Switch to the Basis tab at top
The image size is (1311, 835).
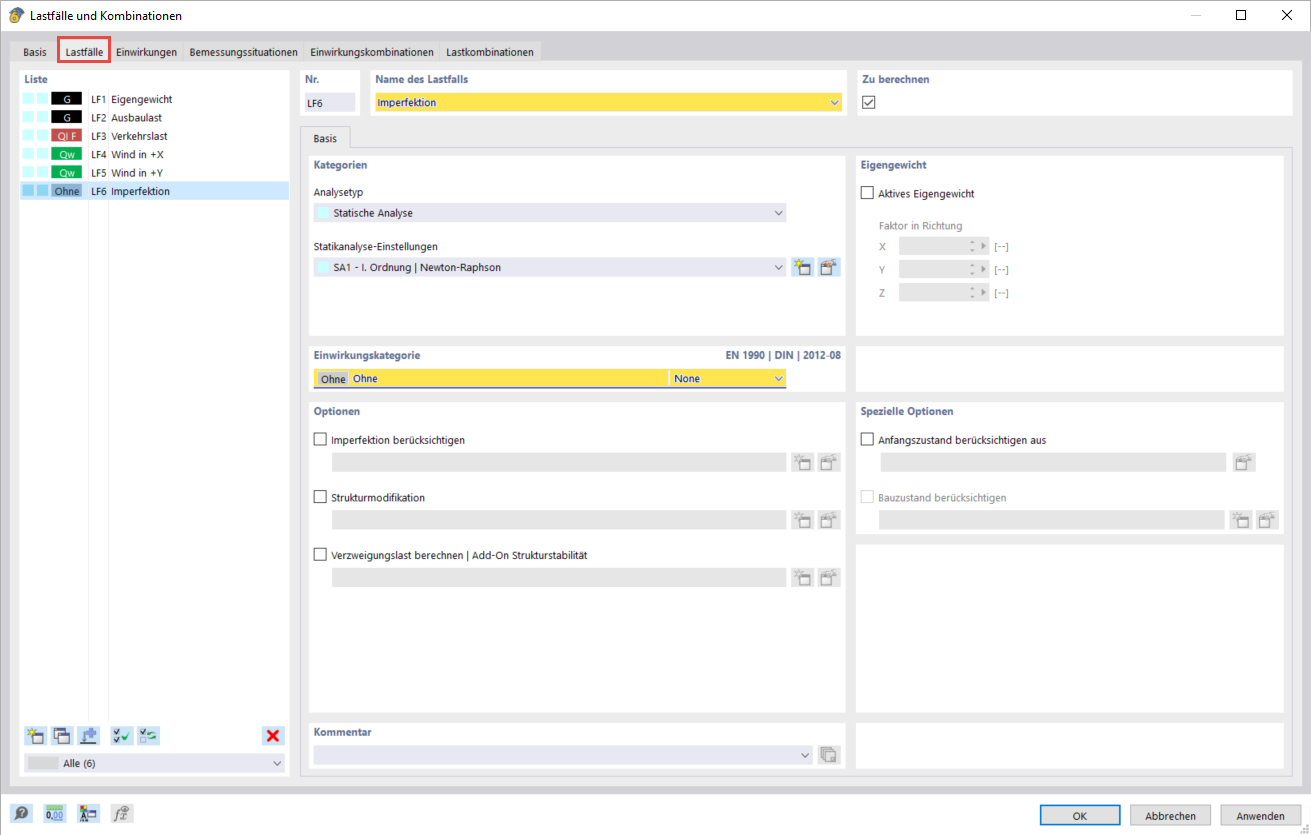point(35,52)
